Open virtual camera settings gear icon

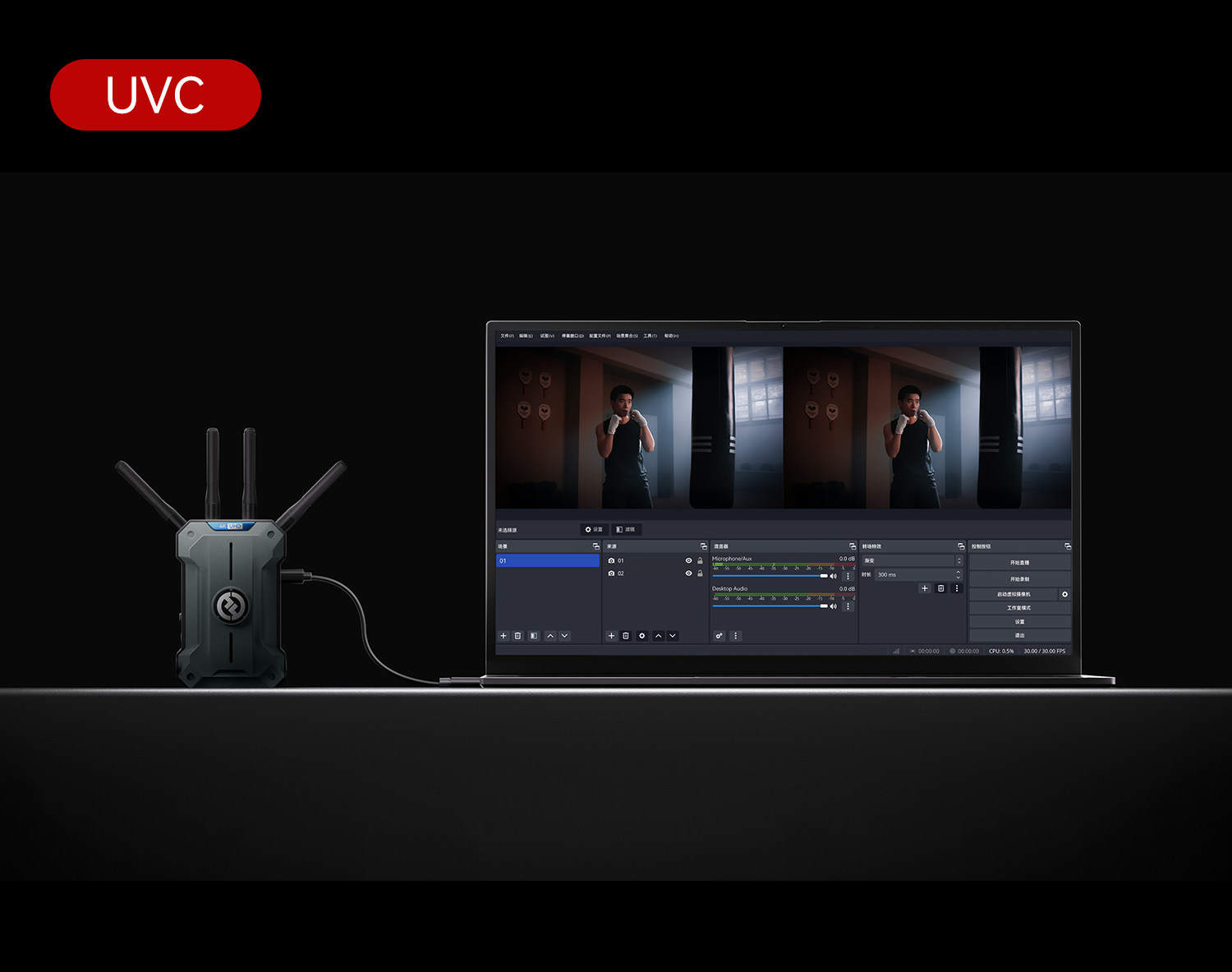pyautogui.click(x=1064, y=594)
